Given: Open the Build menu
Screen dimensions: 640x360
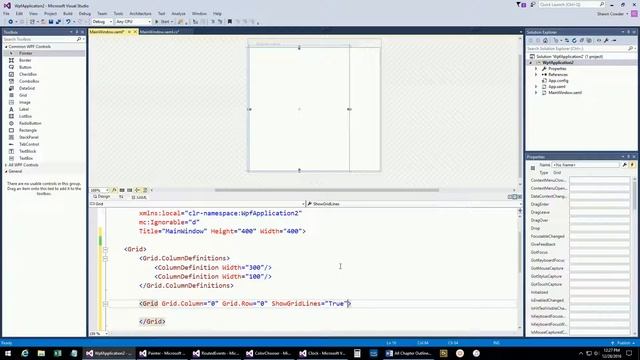Looking at the screenshot, I should point(68,13).
